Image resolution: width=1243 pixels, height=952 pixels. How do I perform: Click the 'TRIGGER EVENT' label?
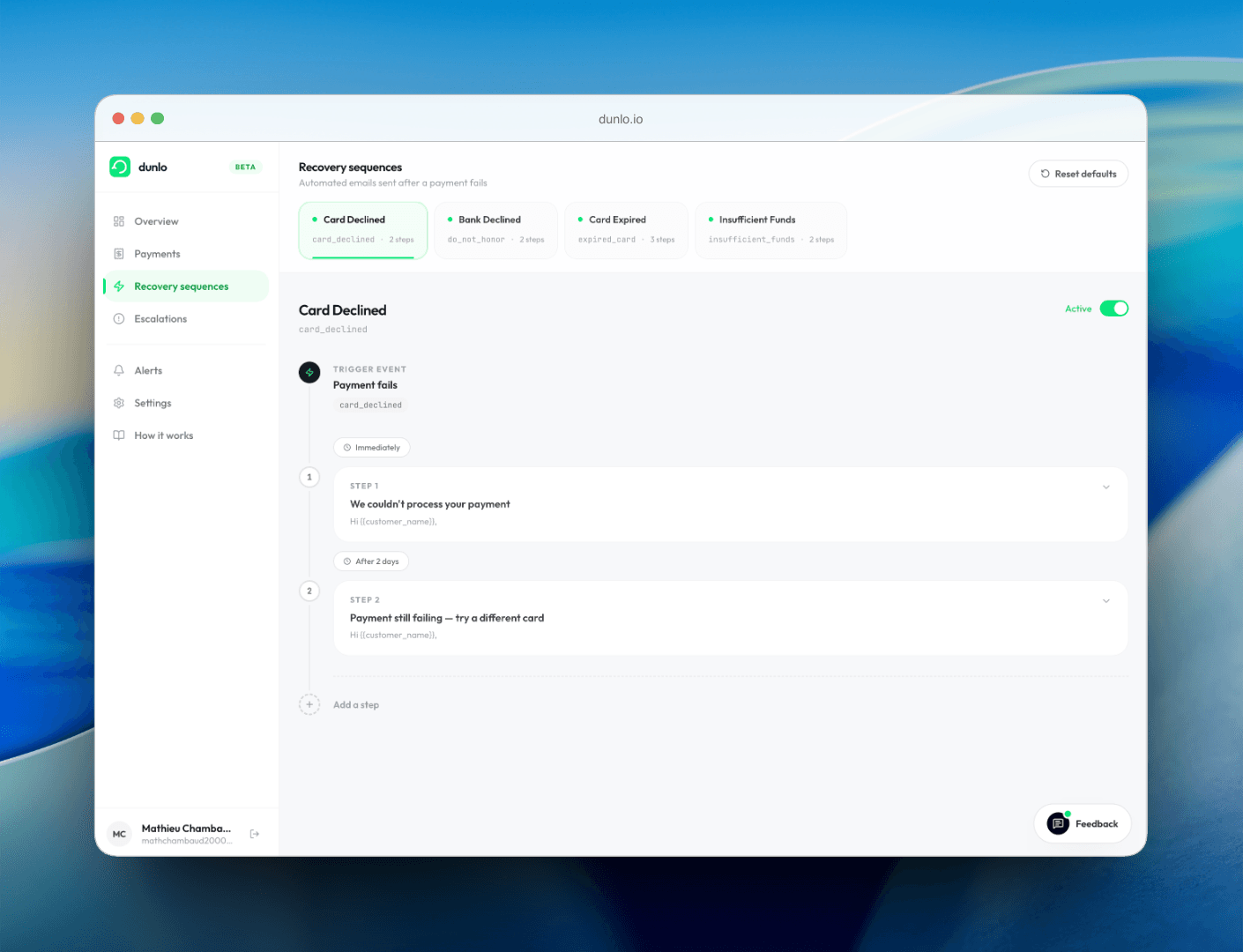(369, 369)
